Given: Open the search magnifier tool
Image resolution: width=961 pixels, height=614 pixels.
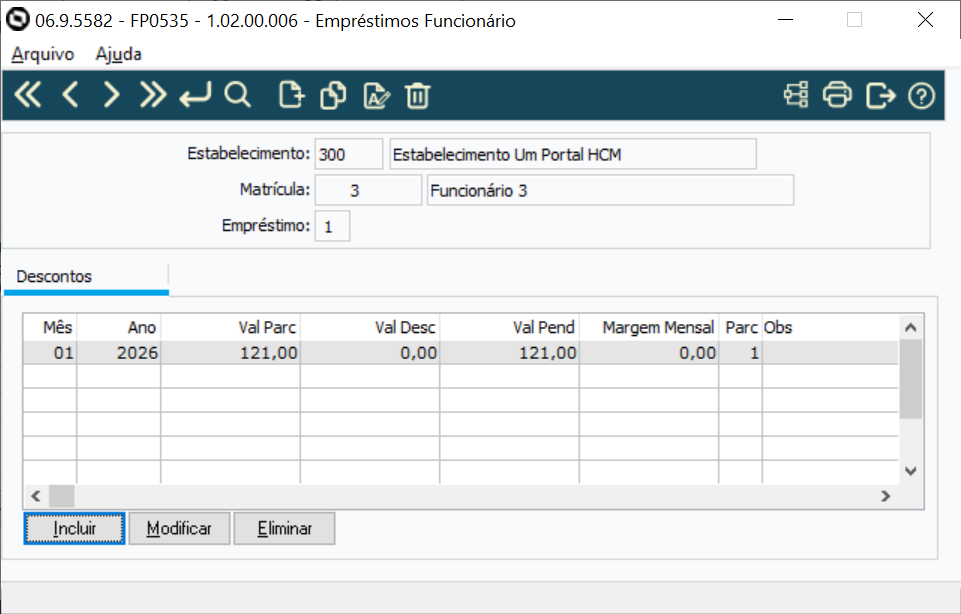Looking at the screenshot, I should point(237,95).
